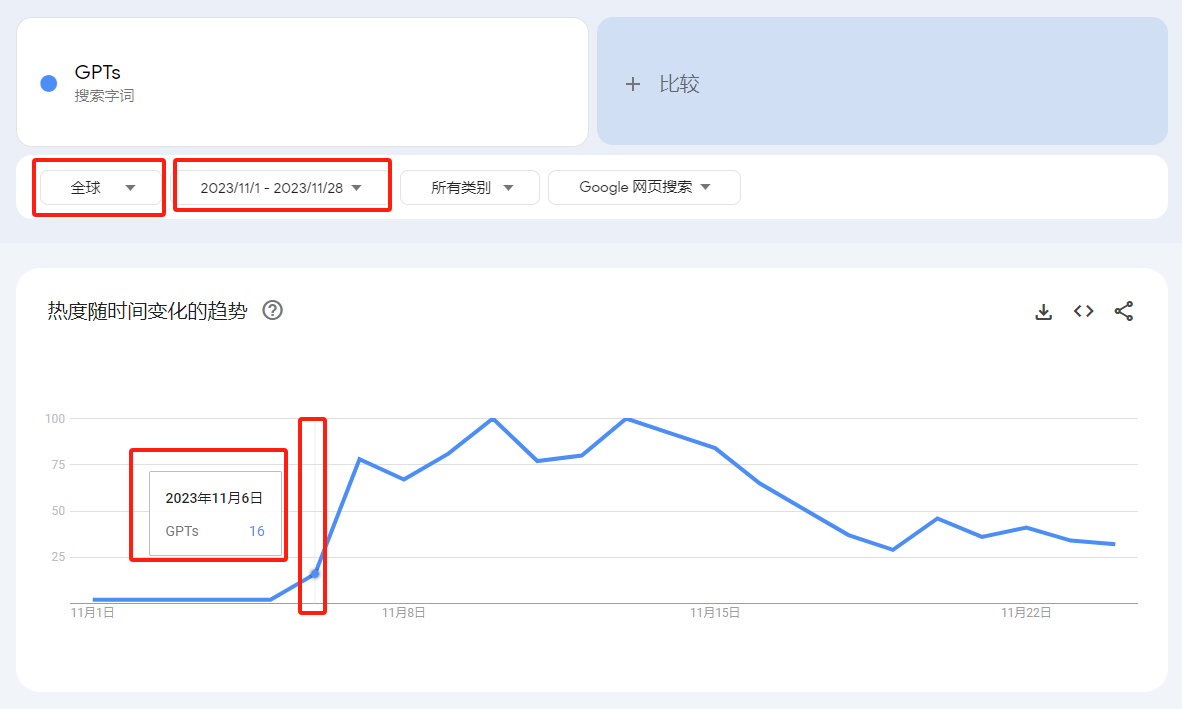Click the 11月8日 axis label
The width and height of the screenshot is (1182, 709).
[x=403, y=613]
